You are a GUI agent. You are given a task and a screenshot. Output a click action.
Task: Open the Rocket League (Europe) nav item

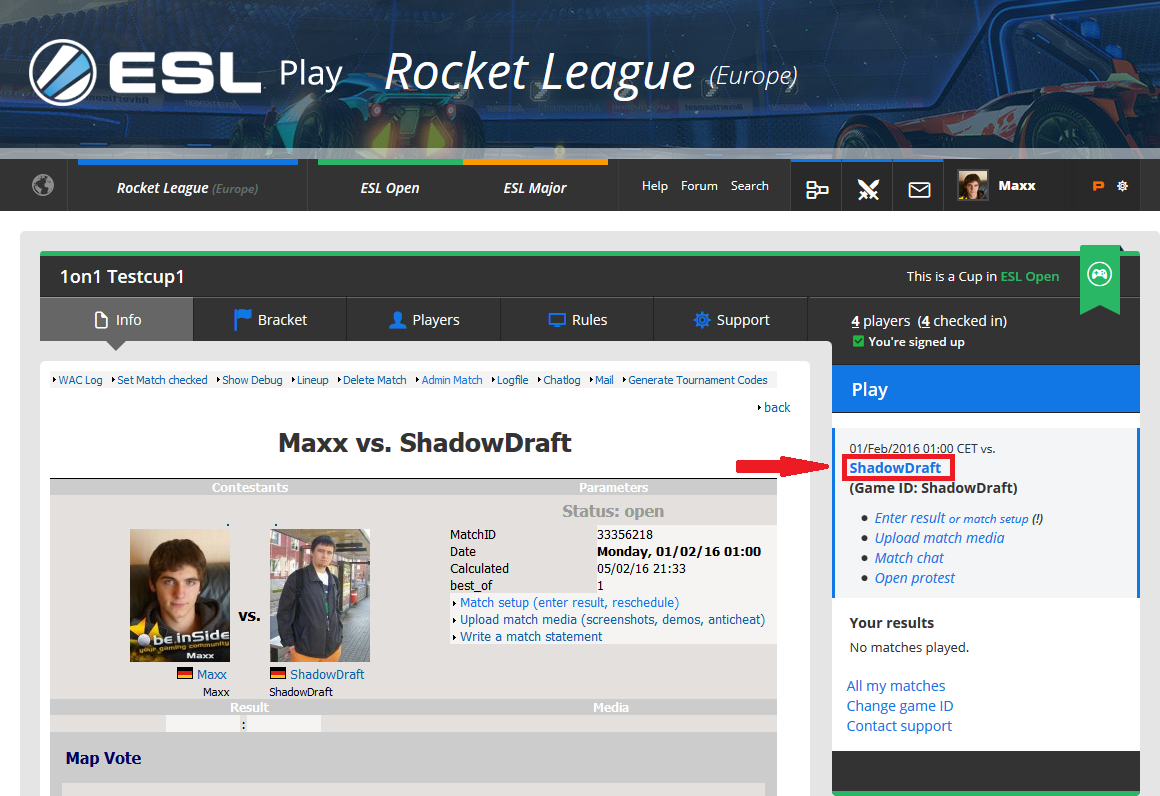(187, 188)
